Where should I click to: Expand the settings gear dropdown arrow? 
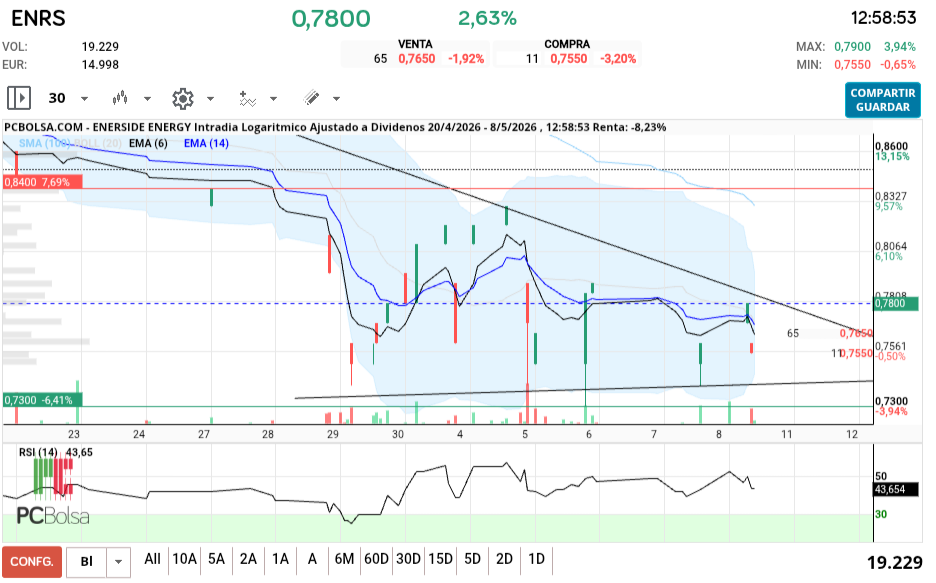tap(210, 99)
